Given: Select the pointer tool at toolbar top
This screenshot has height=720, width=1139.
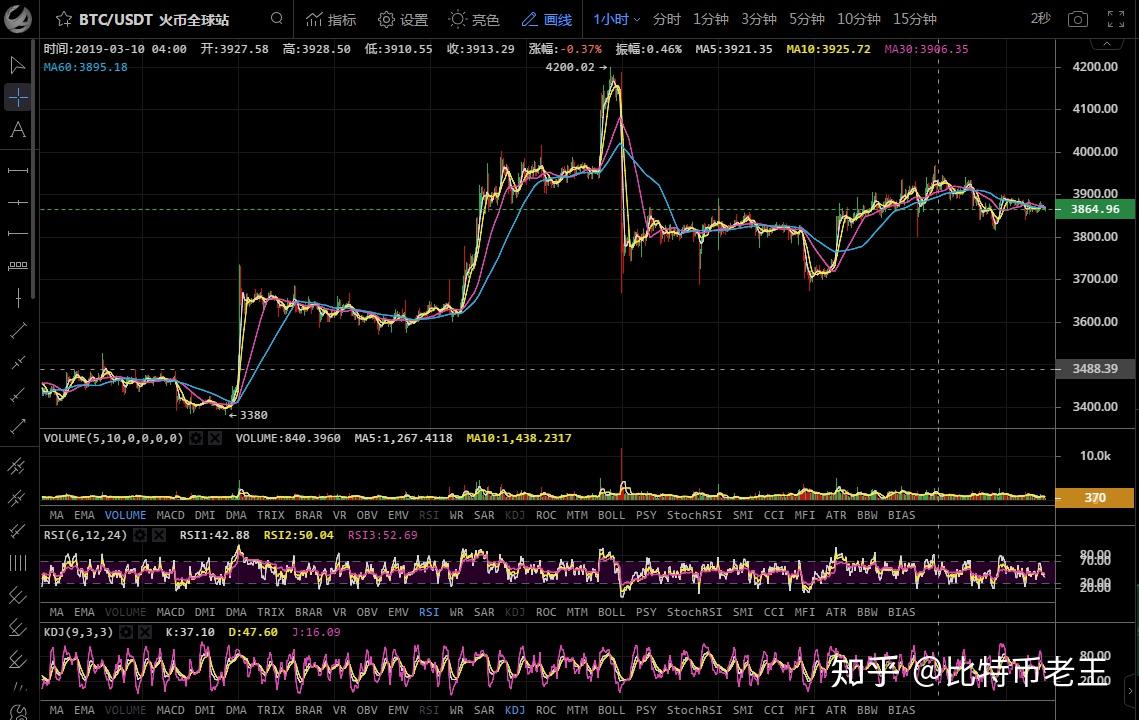Looking at the screenshot, I should 16,65.
